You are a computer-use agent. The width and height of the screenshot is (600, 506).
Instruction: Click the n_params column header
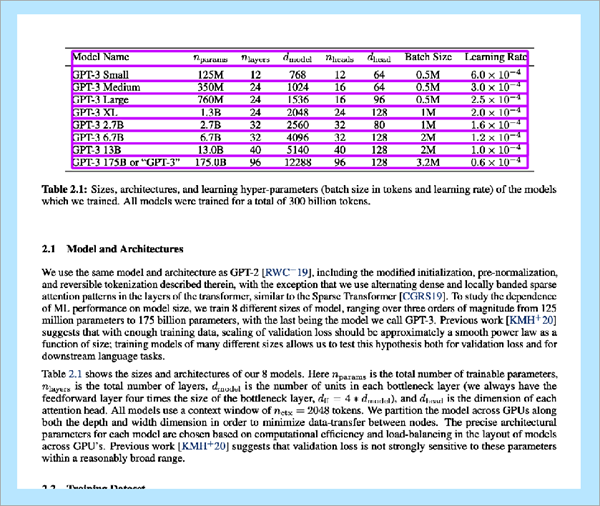click(210, 58)
